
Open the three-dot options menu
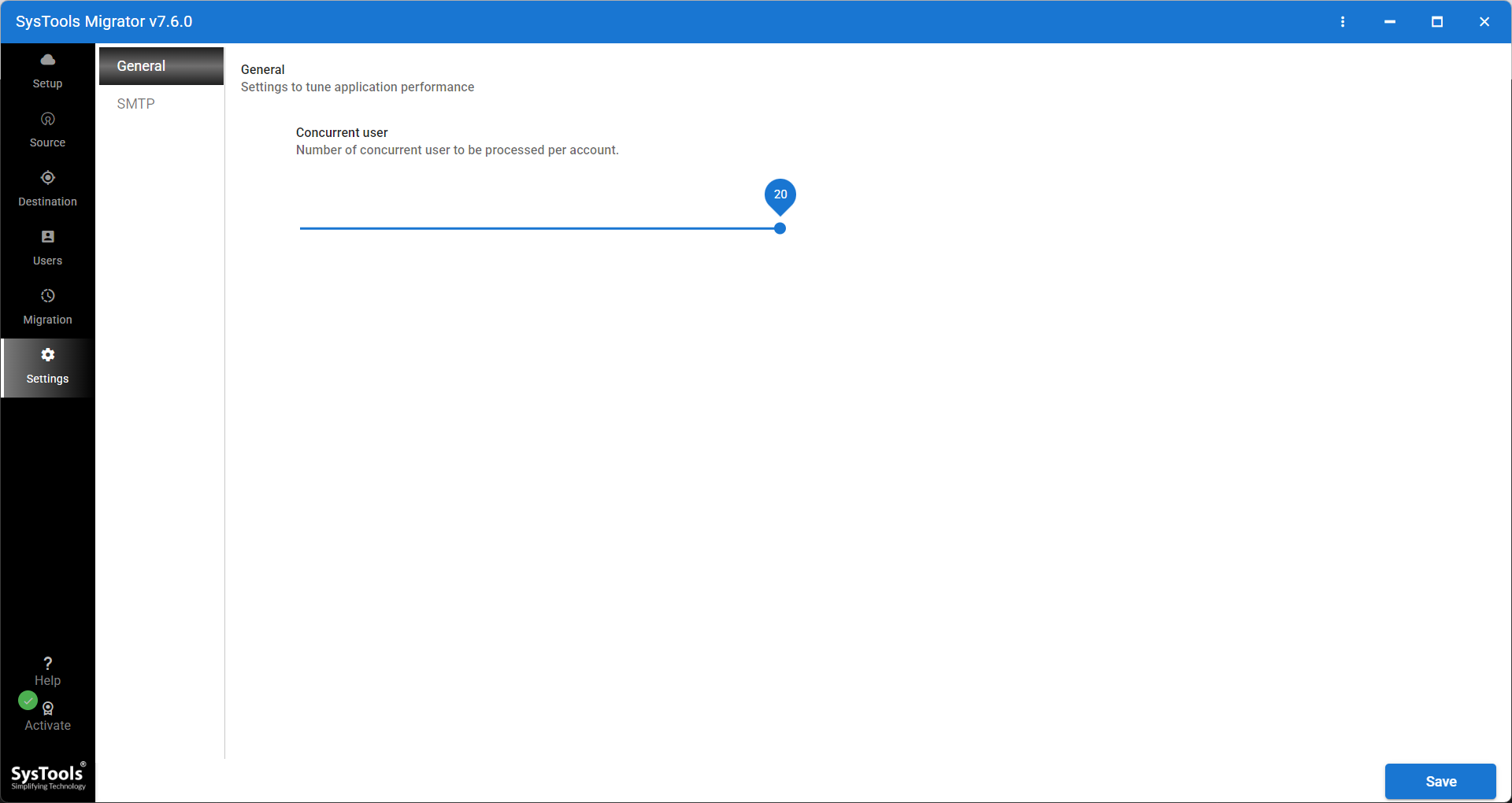click(x=1343, y=21)
